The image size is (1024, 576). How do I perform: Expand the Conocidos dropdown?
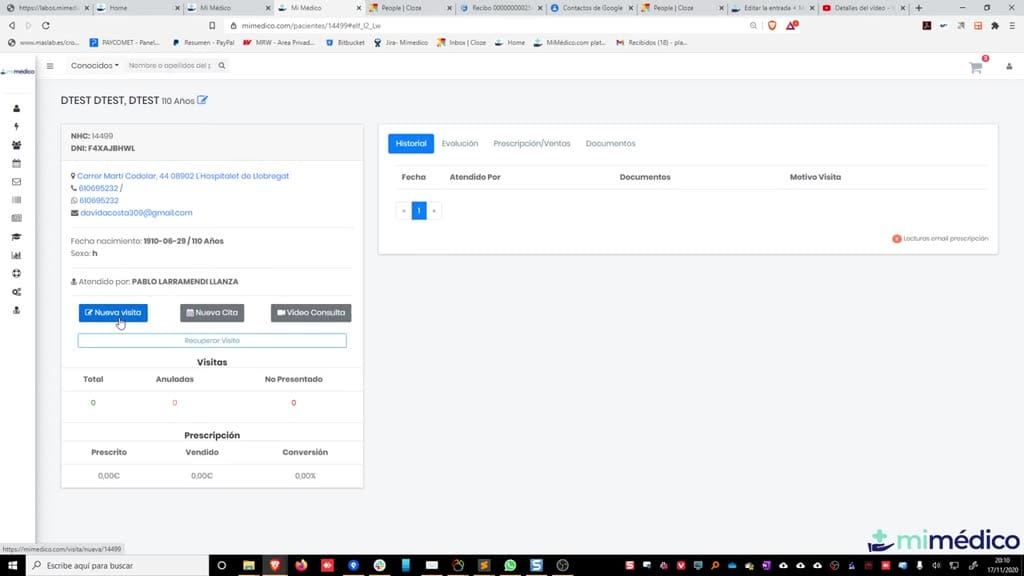[95, 66]
